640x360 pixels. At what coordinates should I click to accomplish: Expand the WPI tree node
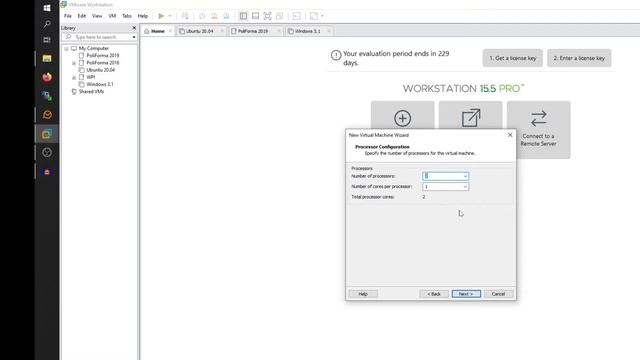click(x=74, y=77)
